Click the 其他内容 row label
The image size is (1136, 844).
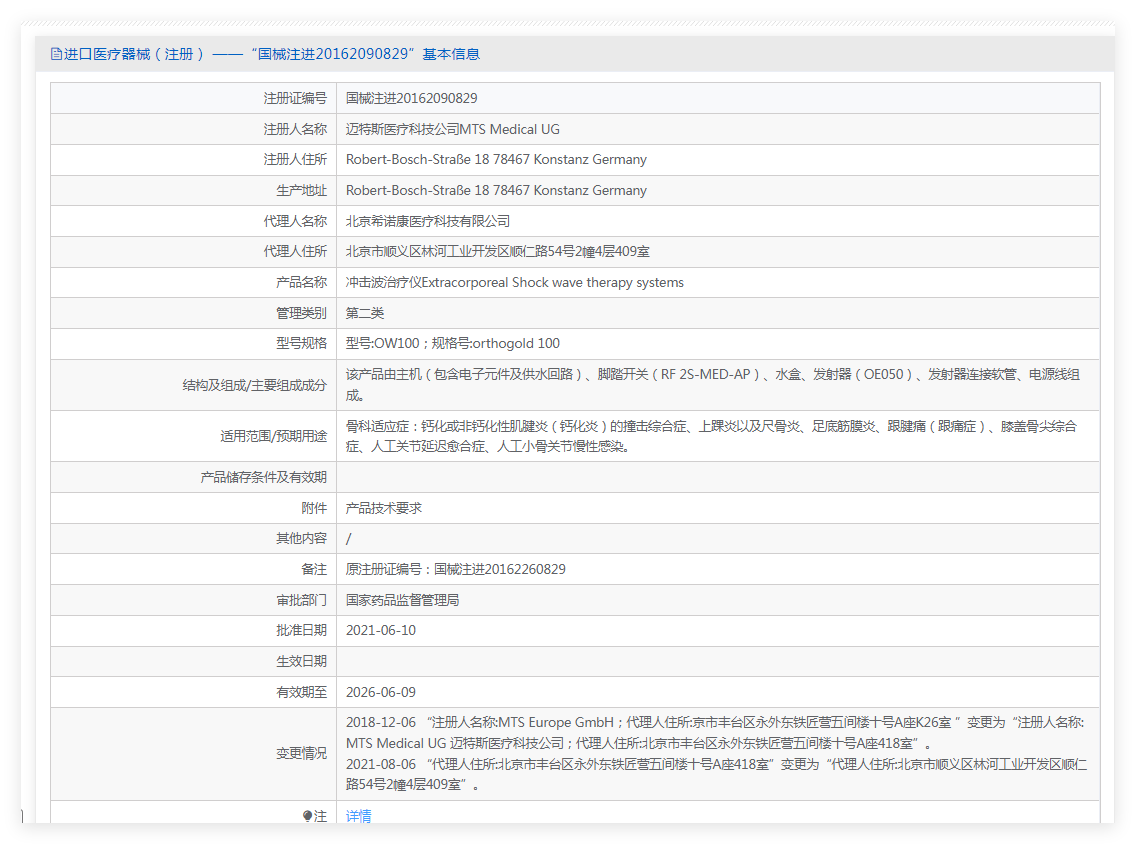(x=301, y=538)
